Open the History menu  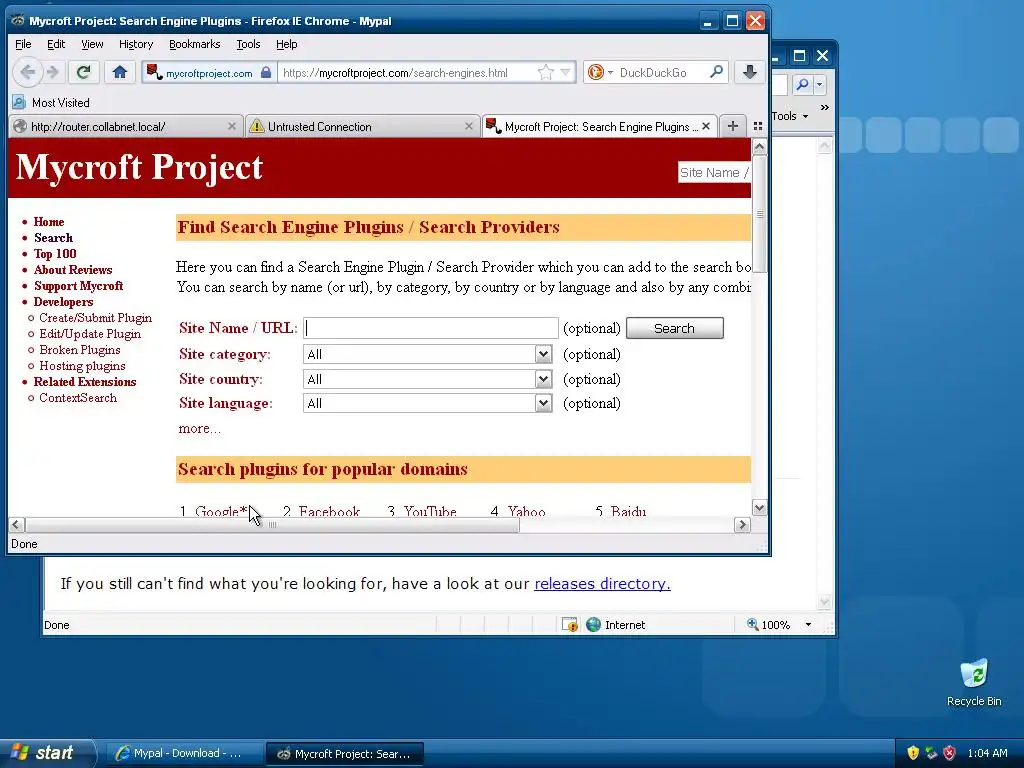tap(136, 44)
